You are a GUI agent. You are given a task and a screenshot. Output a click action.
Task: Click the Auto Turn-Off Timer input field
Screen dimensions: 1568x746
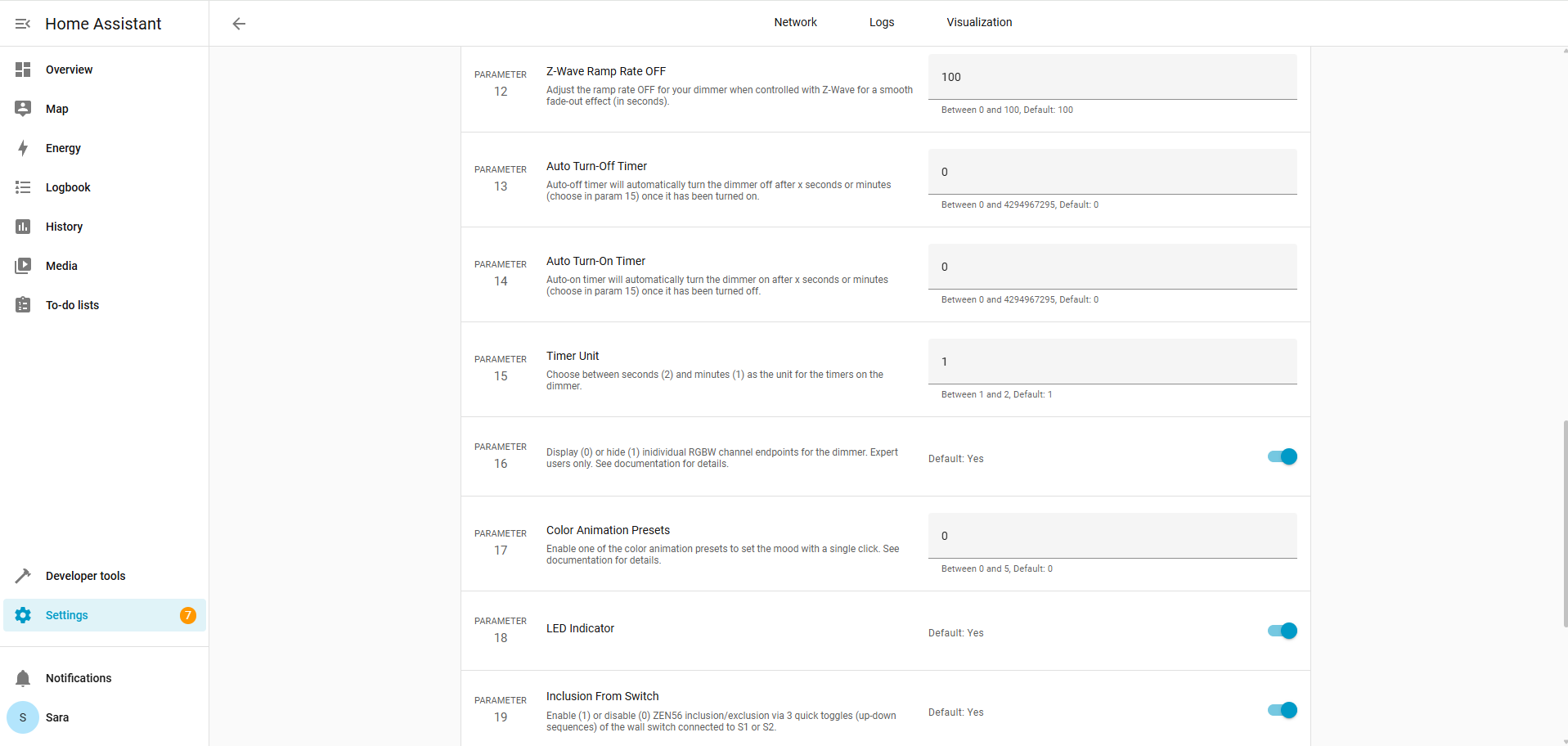pos(1112,172)
